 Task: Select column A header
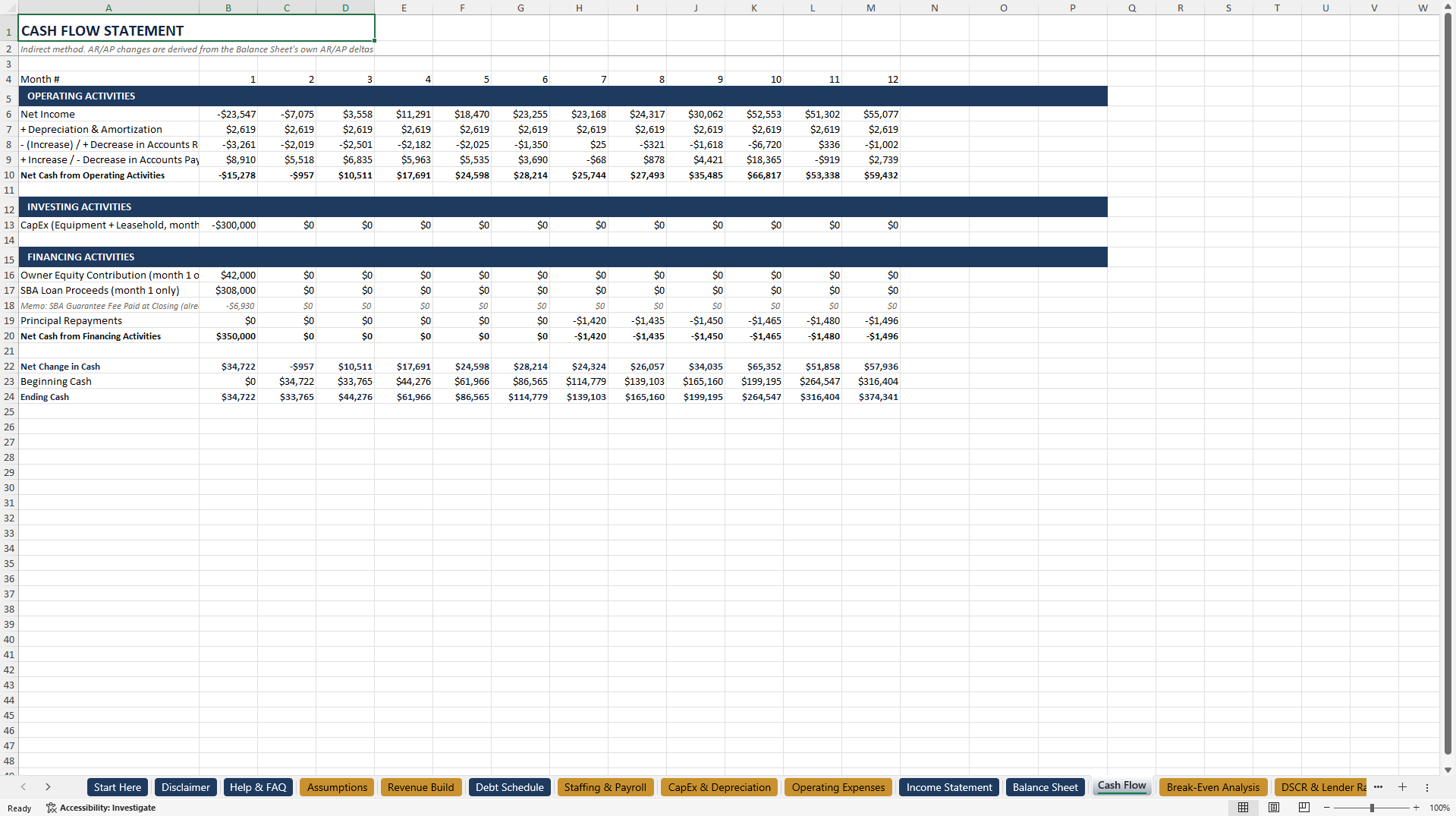click(108, 8)
